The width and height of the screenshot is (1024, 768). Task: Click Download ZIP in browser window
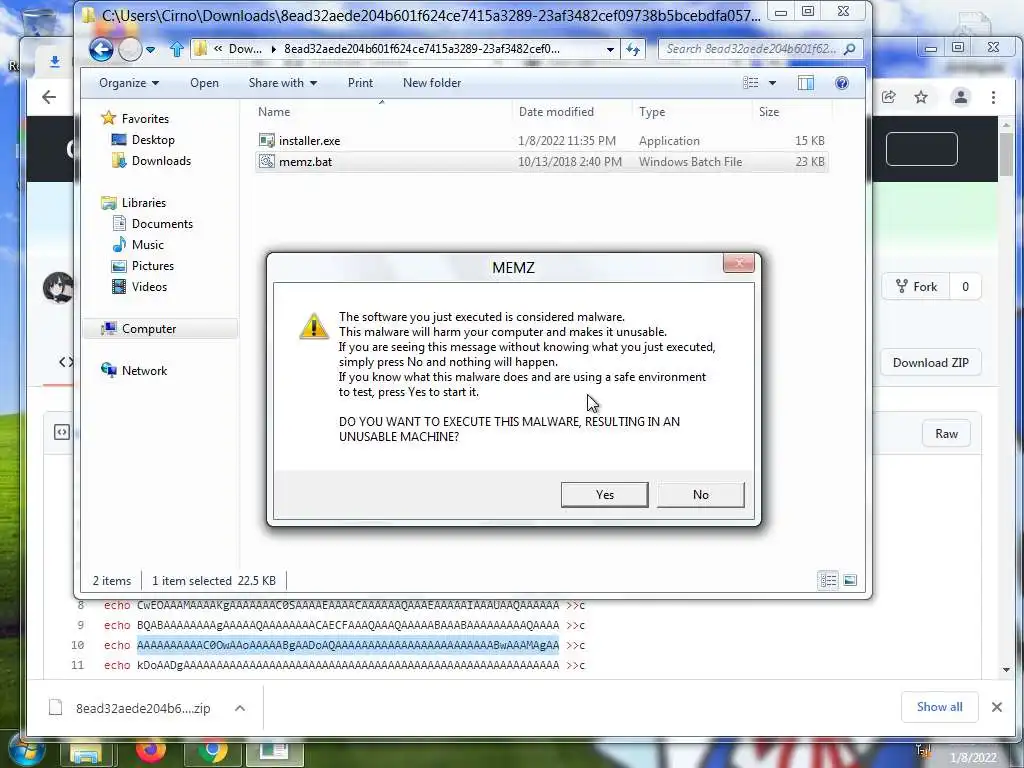(x=931, y=362)
